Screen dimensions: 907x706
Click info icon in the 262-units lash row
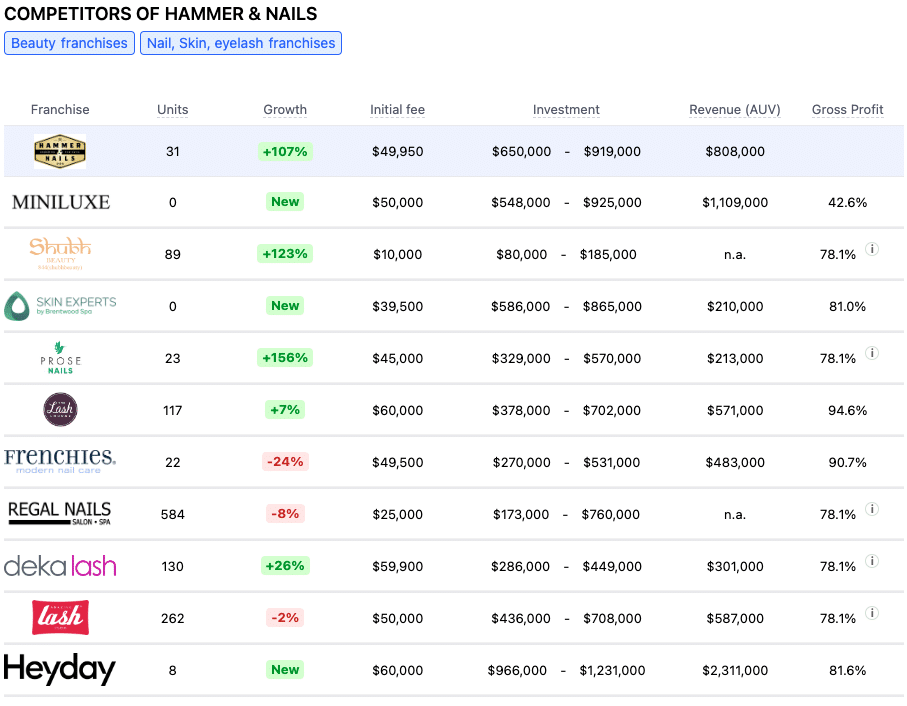tap(872, 613)
